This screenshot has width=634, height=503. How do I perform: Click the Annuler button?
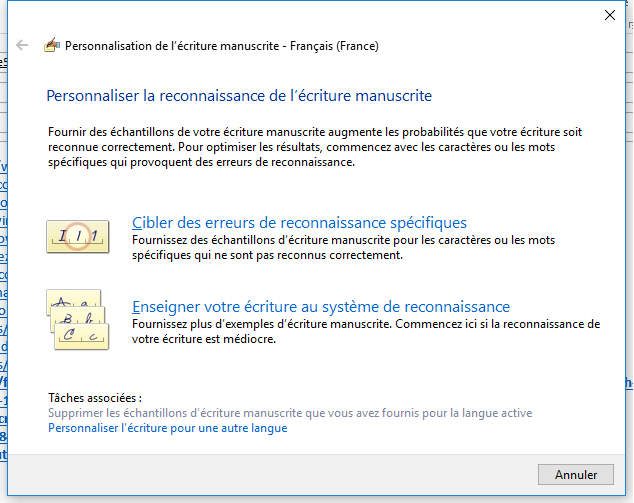click(x=576, y=474)
